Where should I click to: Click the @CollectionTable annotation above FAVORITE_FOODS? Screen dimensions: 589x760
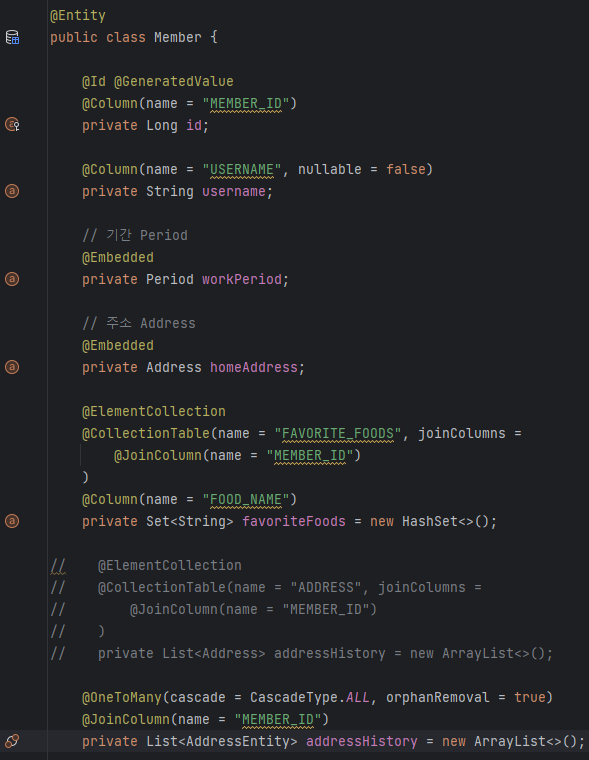145,433
